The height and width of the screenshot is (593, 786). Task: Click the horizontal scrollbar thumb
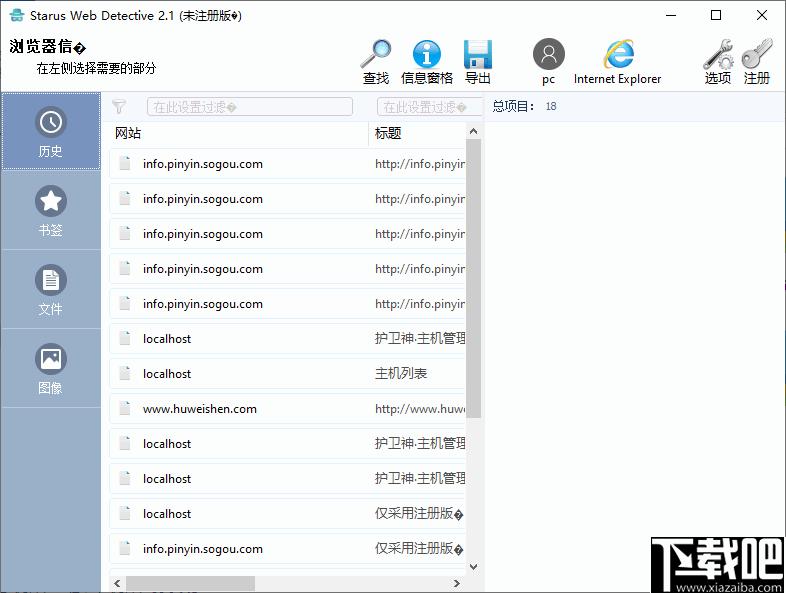(190, 583)
